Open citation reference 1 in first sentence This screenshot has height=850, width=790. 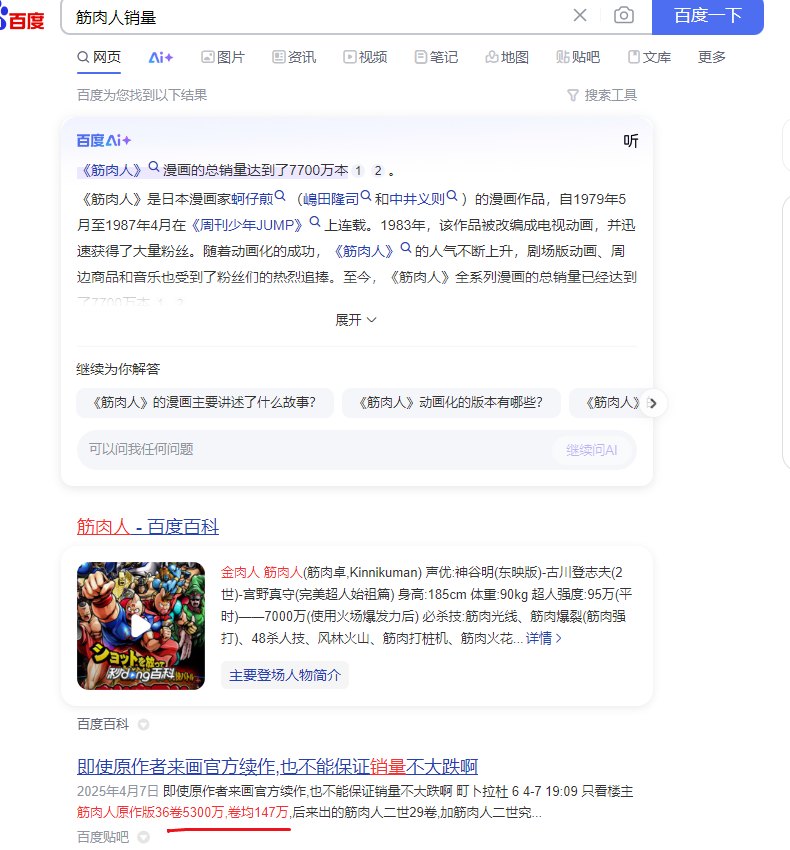pyautogui.click(x=358, y=171)
